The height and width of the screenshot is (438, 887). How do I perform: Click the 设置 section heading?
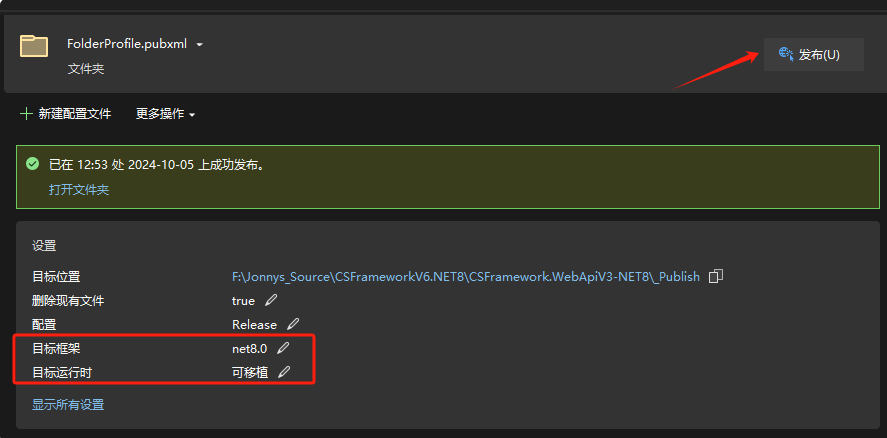pos(44,245)
